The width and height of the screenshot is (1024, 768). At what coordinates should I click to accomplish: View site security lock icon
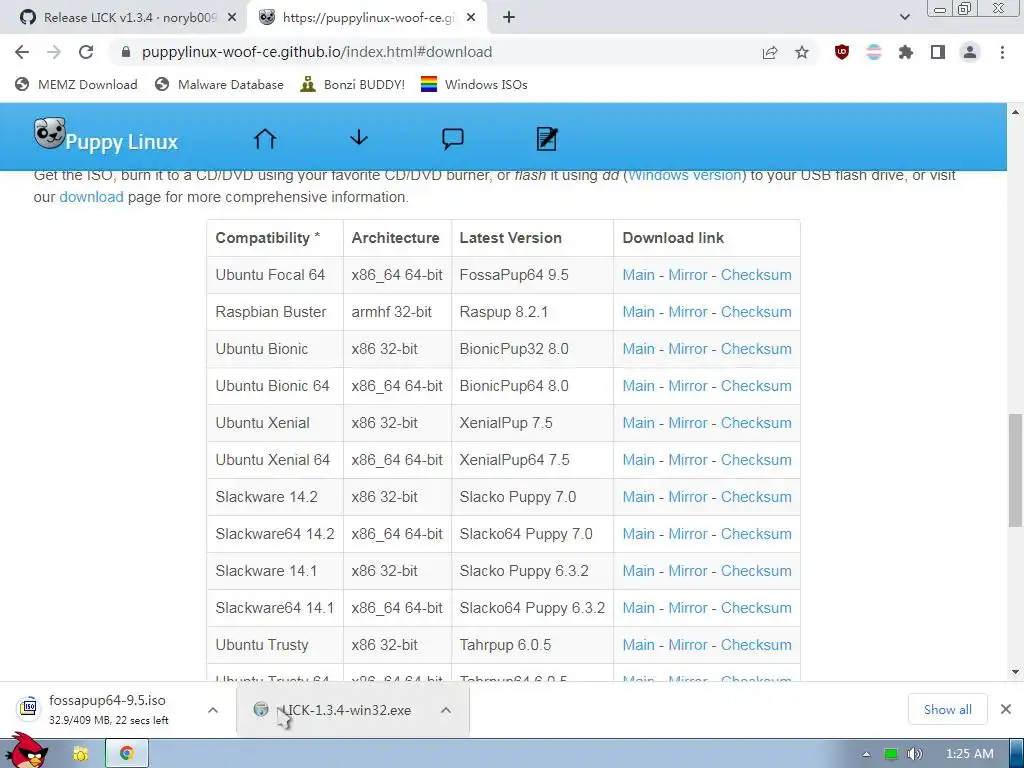click(x=126, y=52)
